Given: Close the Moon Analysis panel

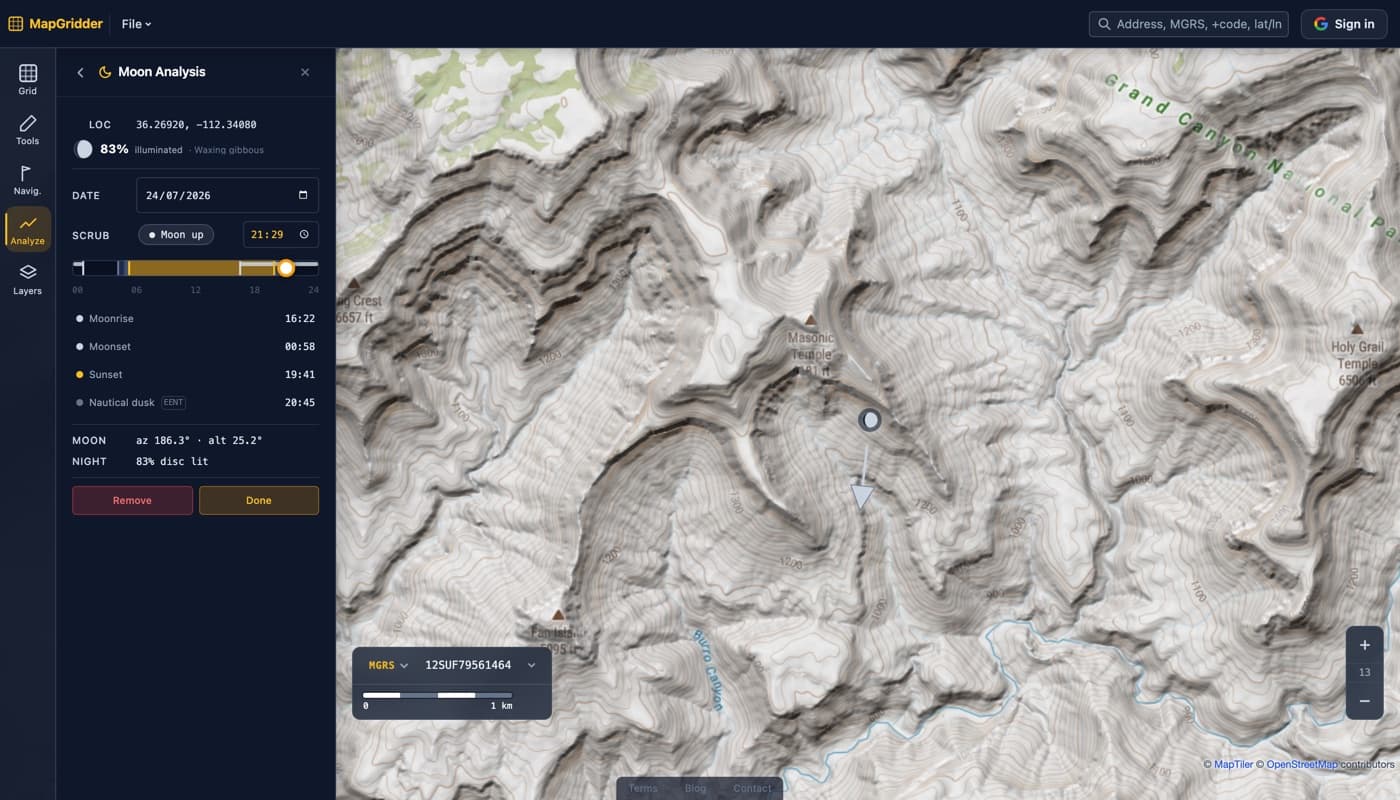Looking at the screenshot, I should (305, 72).
